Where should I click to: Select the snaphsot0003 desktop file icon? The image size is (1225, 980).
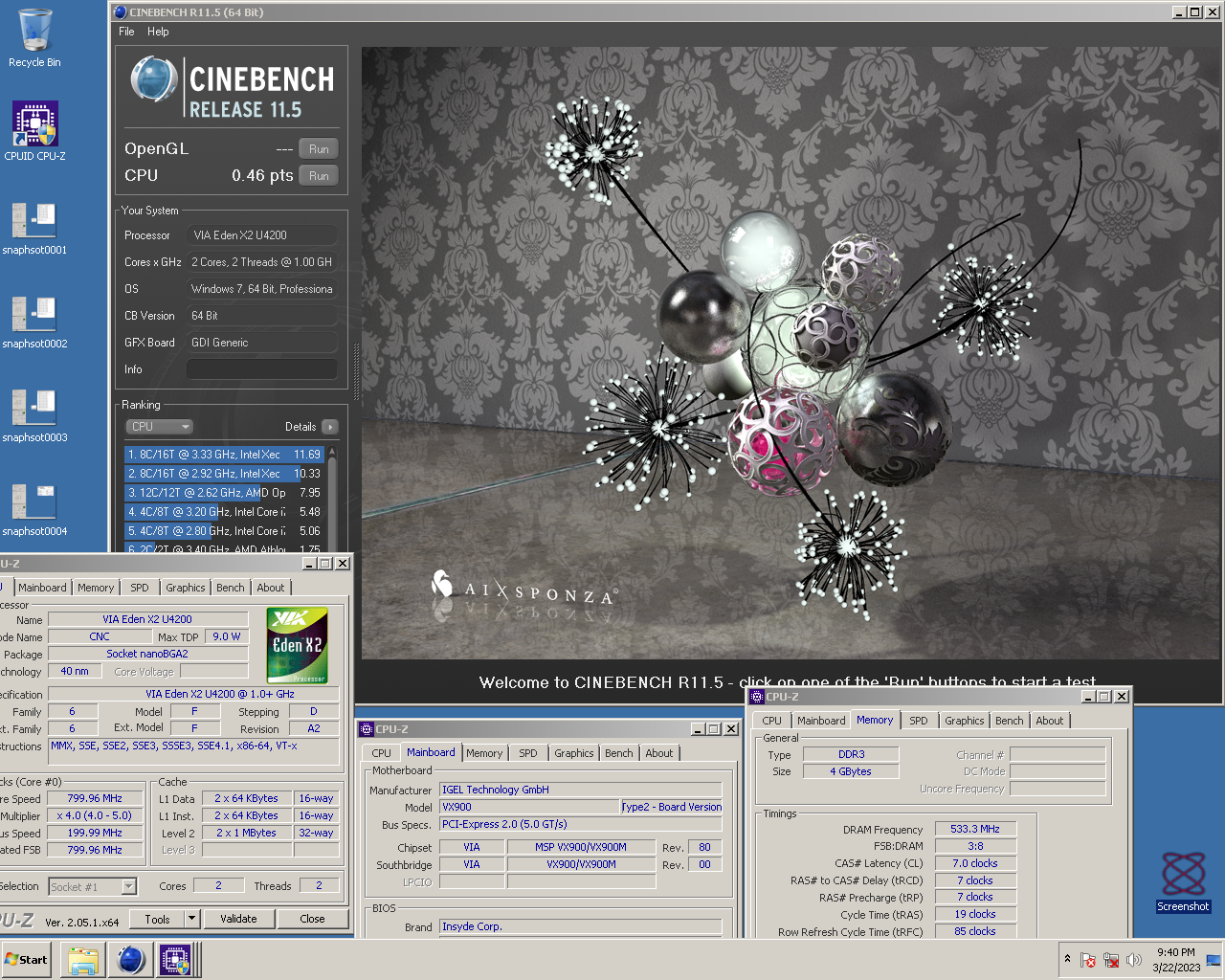pyautogui.click(x=34, y=415)
